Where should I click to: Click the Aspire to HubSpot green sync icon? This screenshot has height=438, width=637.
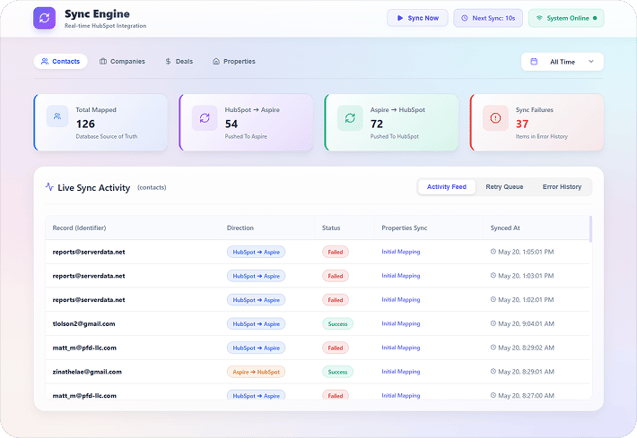coord(350,118)
